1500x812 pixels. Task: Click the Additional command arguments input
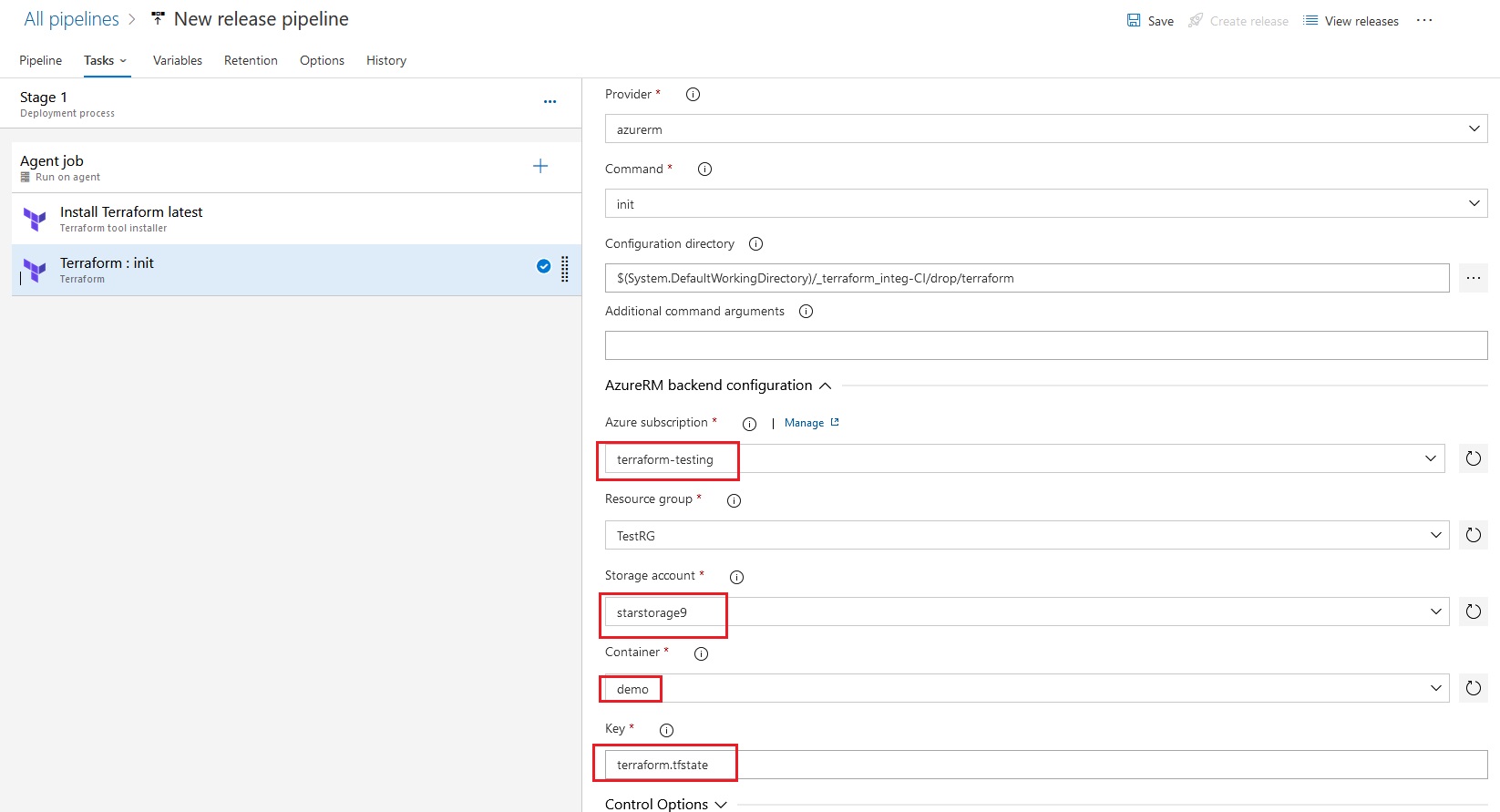pos(1046,345)
